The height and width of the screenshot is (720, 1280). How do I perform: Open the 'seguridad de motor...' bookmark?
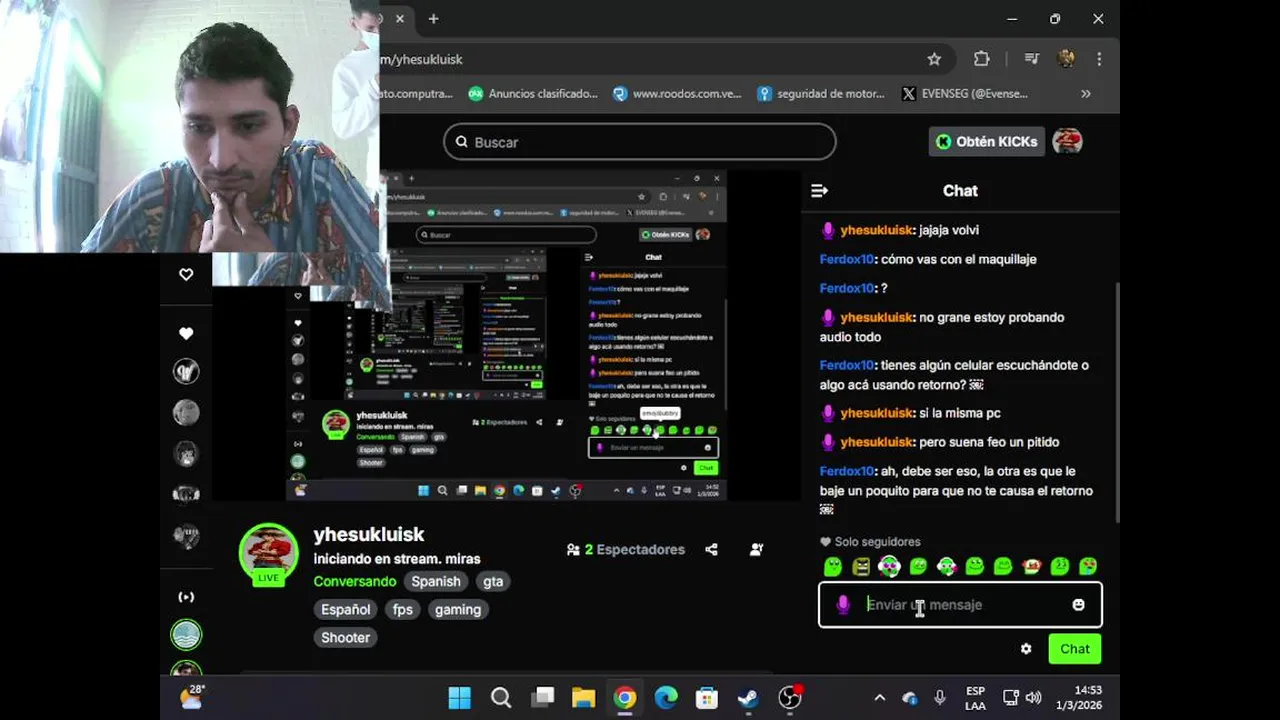point(821,94)
